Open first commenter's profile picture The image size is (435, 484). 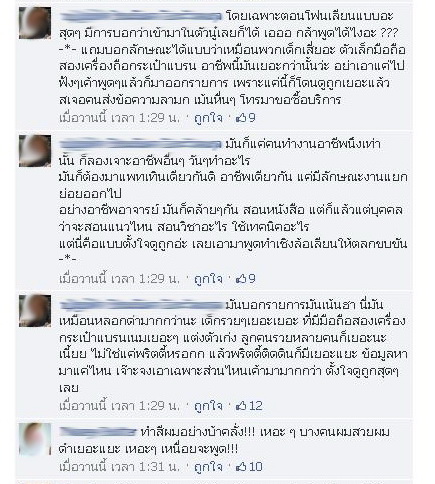point(35,23)
